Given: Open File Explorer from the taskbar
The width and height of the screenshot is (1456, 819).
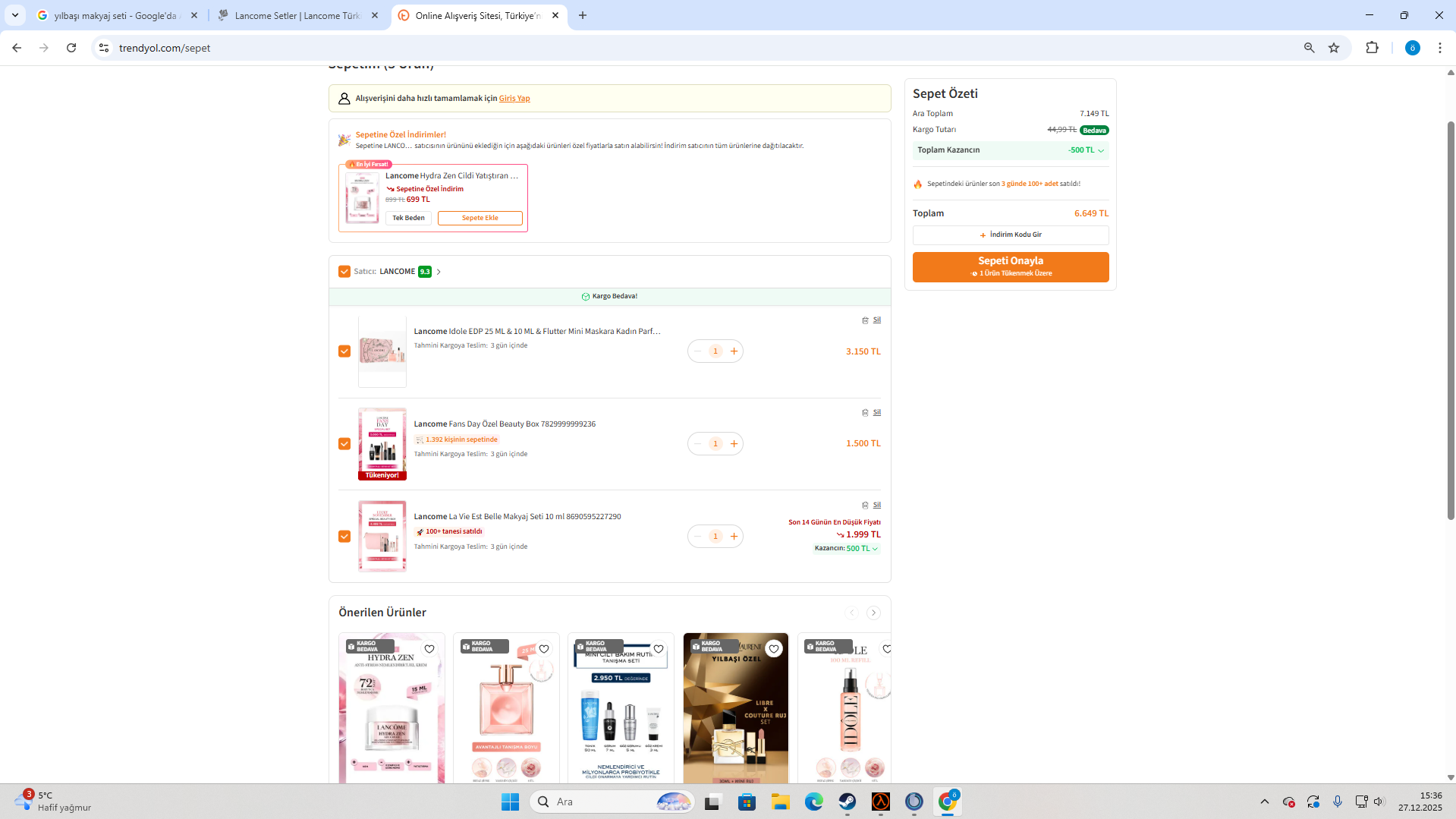Looking at the screenshot, I should click(x=781, y=802).
